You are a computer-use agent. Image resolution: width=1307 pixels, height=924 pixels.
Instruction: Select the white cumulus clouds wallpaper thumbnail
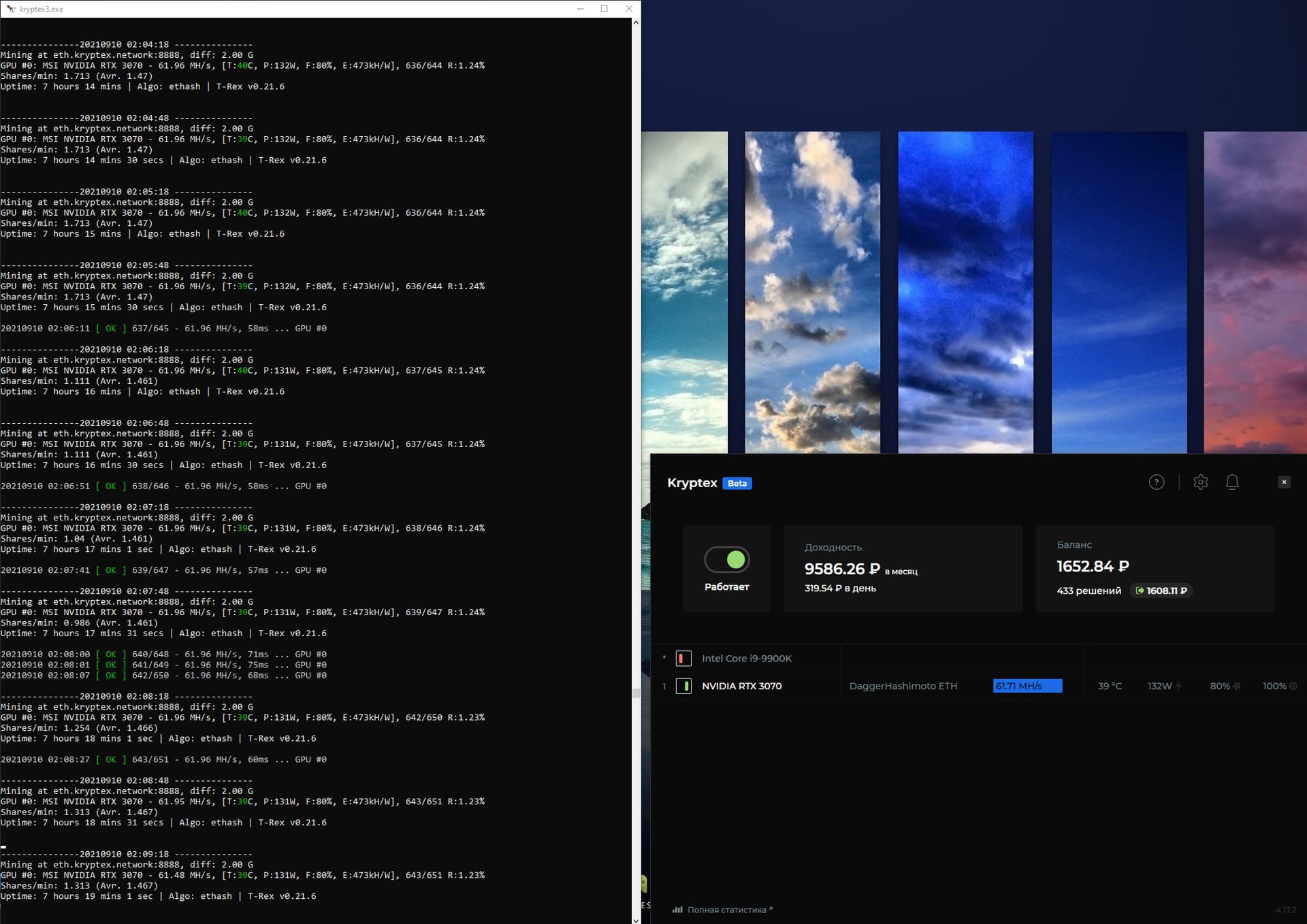click(812, 292)
